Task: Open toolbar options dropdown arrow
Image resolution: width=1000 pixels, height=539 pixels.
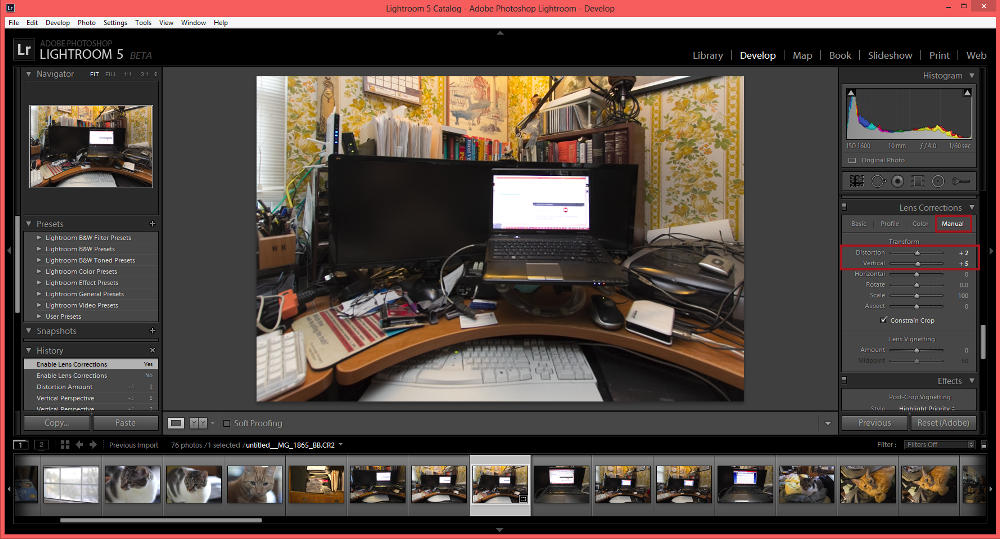Action: (x=828, y=424)
